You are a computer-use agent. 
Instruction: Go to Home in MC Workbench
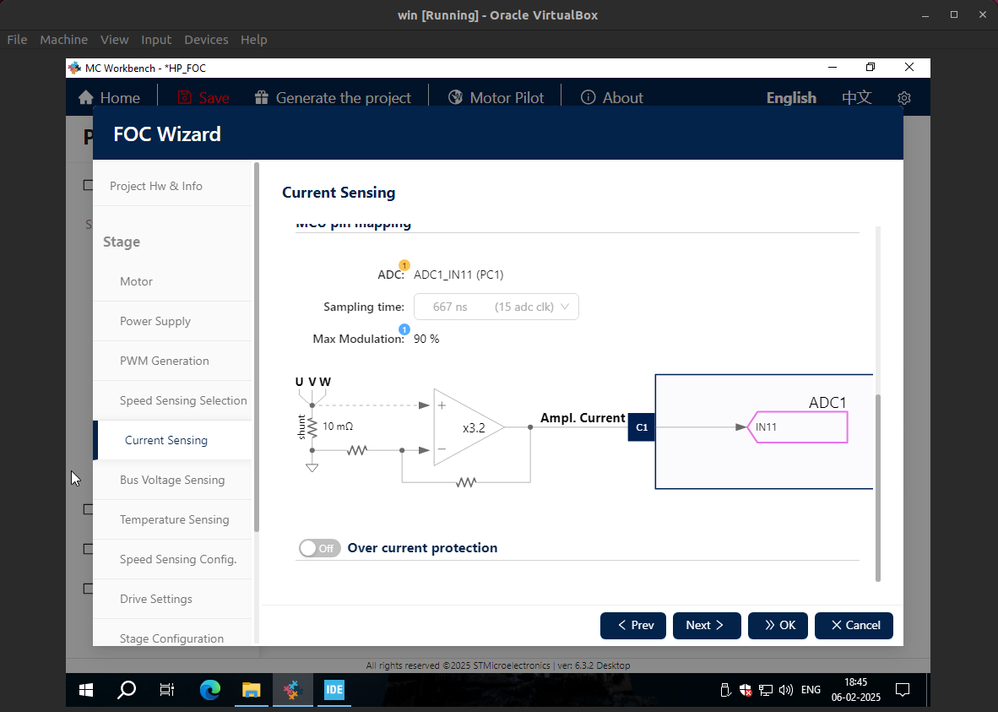click(x=109, y=97)
